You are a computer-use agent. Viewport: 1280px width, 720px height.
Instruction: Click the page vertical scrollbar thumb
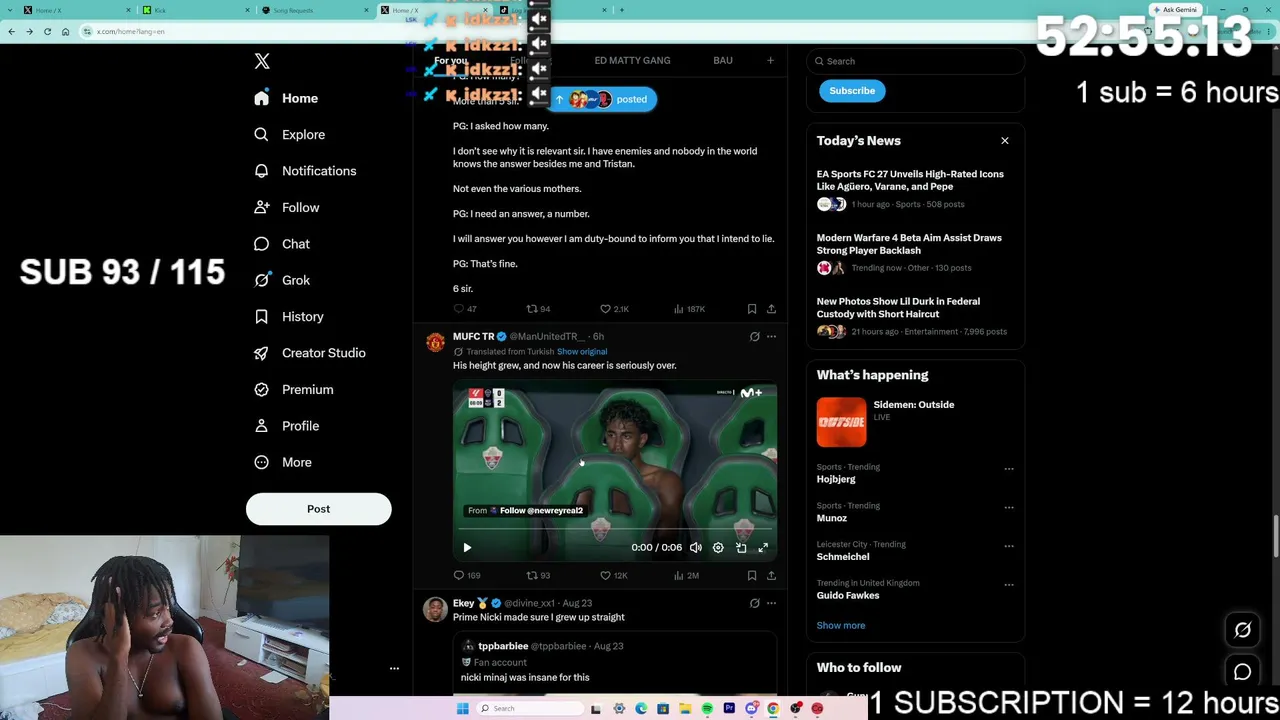(x=1276, y=536)
